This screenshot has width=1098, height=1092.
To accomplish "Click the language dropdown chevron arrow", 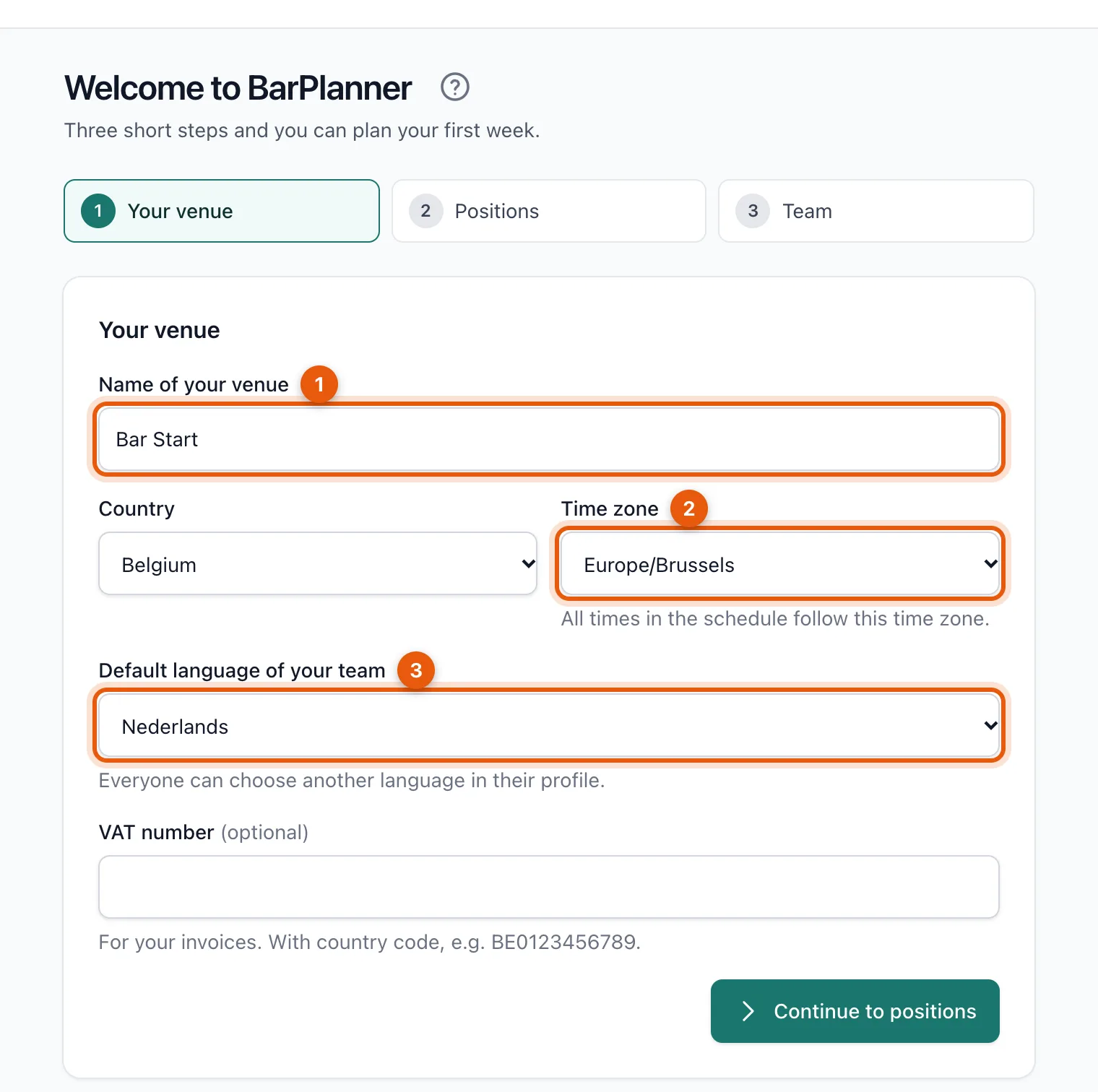I will pos(991,725).
